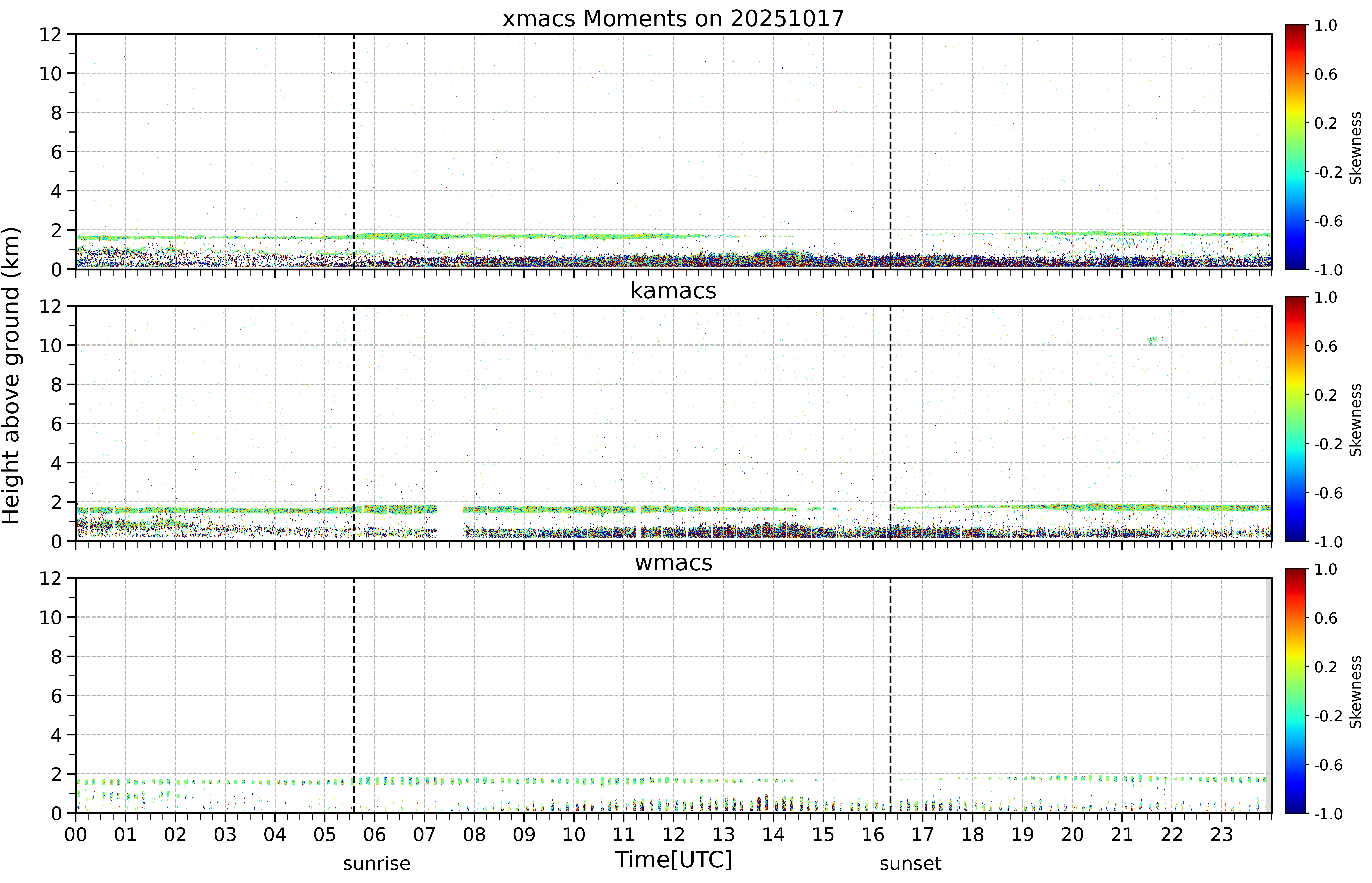1372x883 pixels.
Task: Click the sunrise dashed line in xmacs panel
Action: (354, 151)
